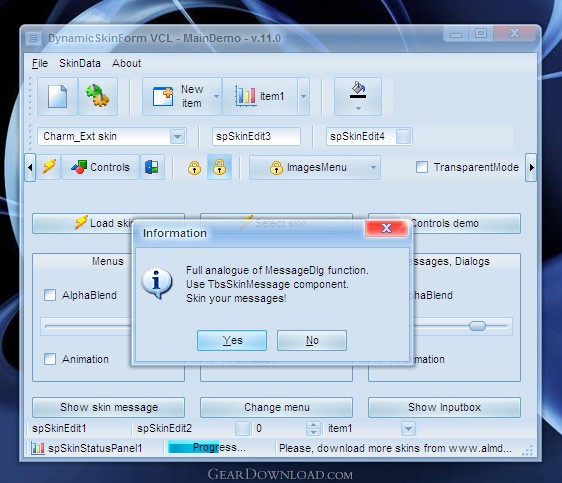This screenshot has height=483, width=562.
Task: Enable AlphaBlend in the Menus group
Action: (50, 295)
